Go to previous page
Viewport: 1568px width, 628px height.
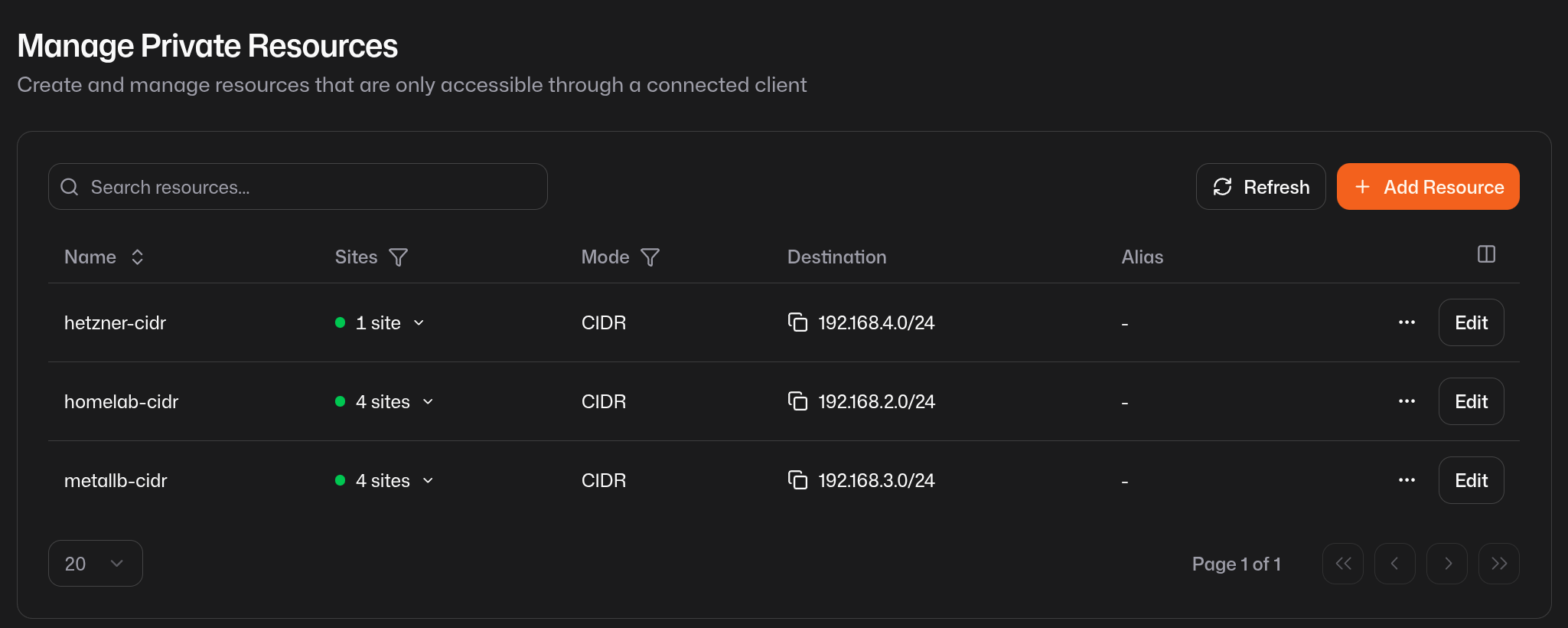(x=1395, y=564)
